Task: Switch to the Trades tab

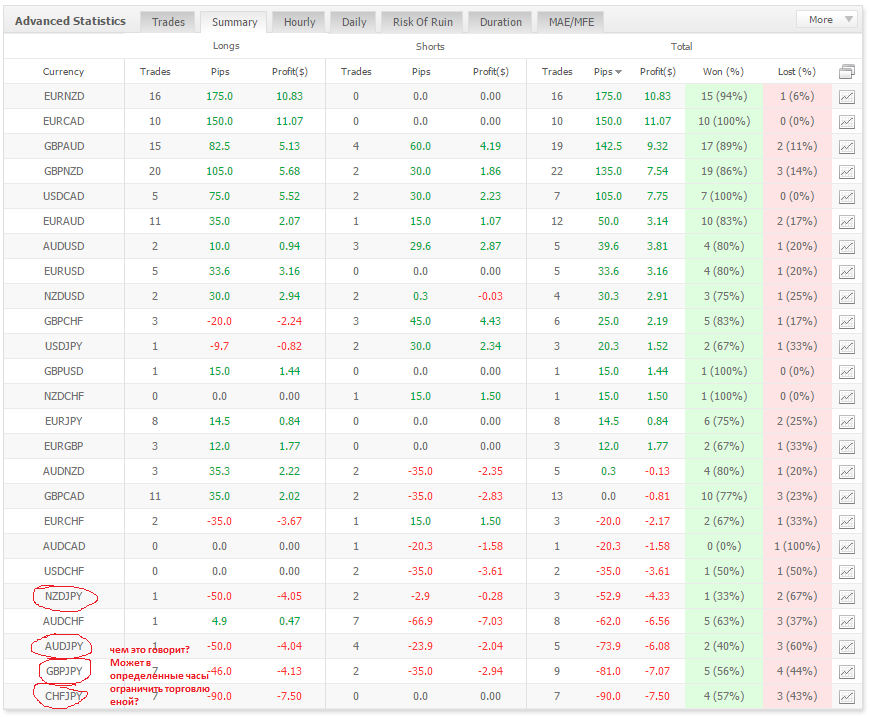Action: [168, 22]
